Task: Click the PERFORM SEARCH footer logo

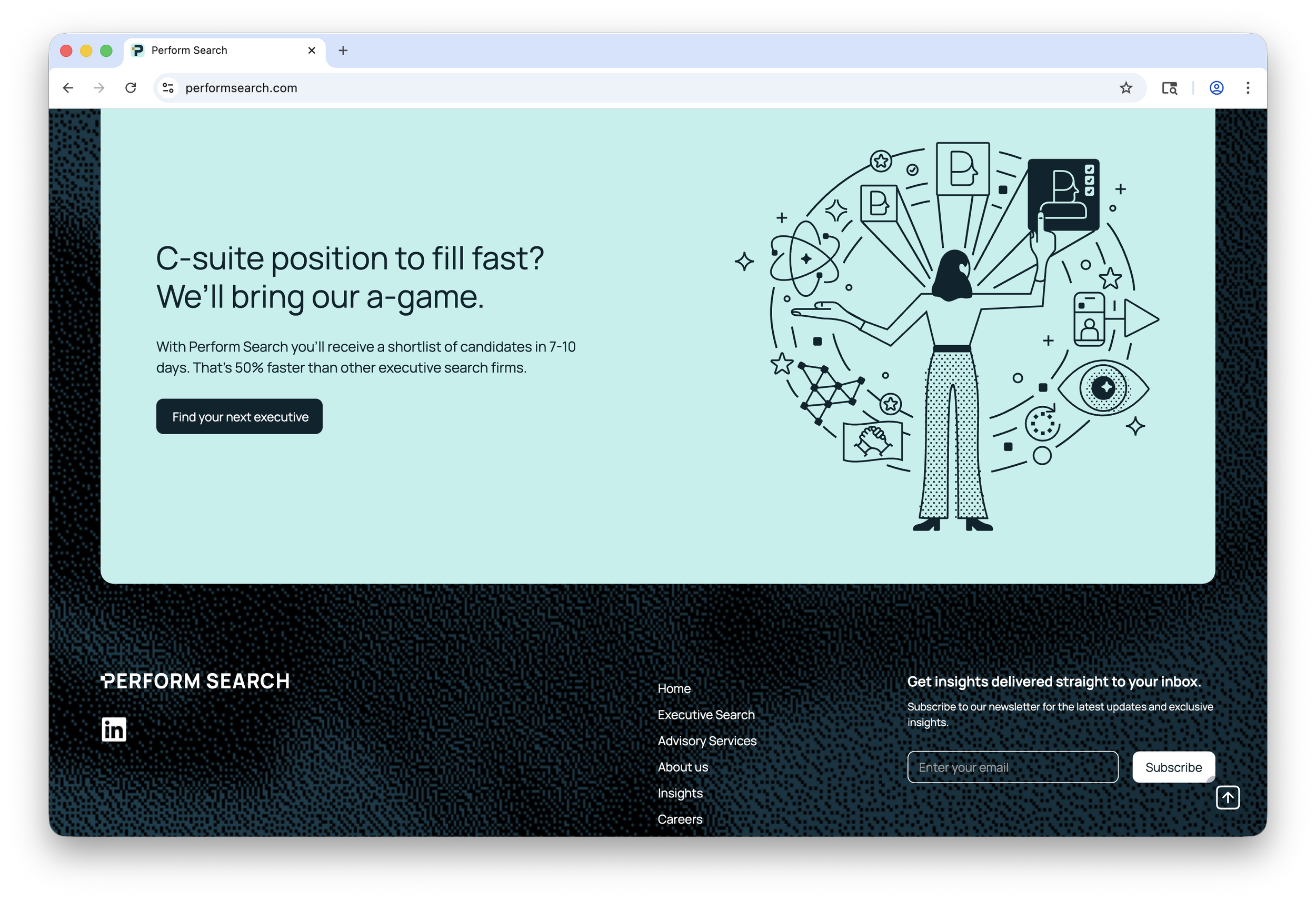Action: [195, 680]
